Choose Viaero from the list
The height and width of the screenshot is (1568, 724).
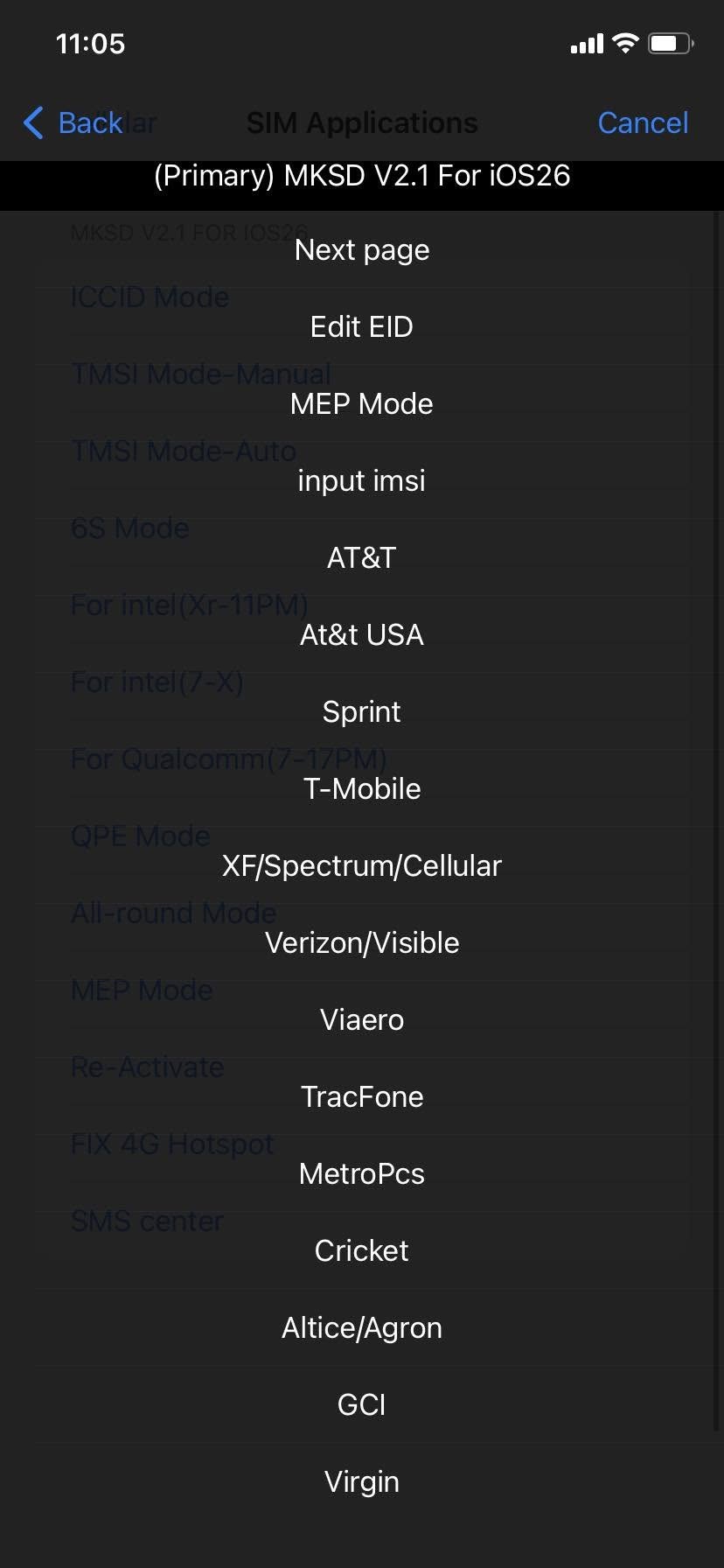click(362, 1020)
